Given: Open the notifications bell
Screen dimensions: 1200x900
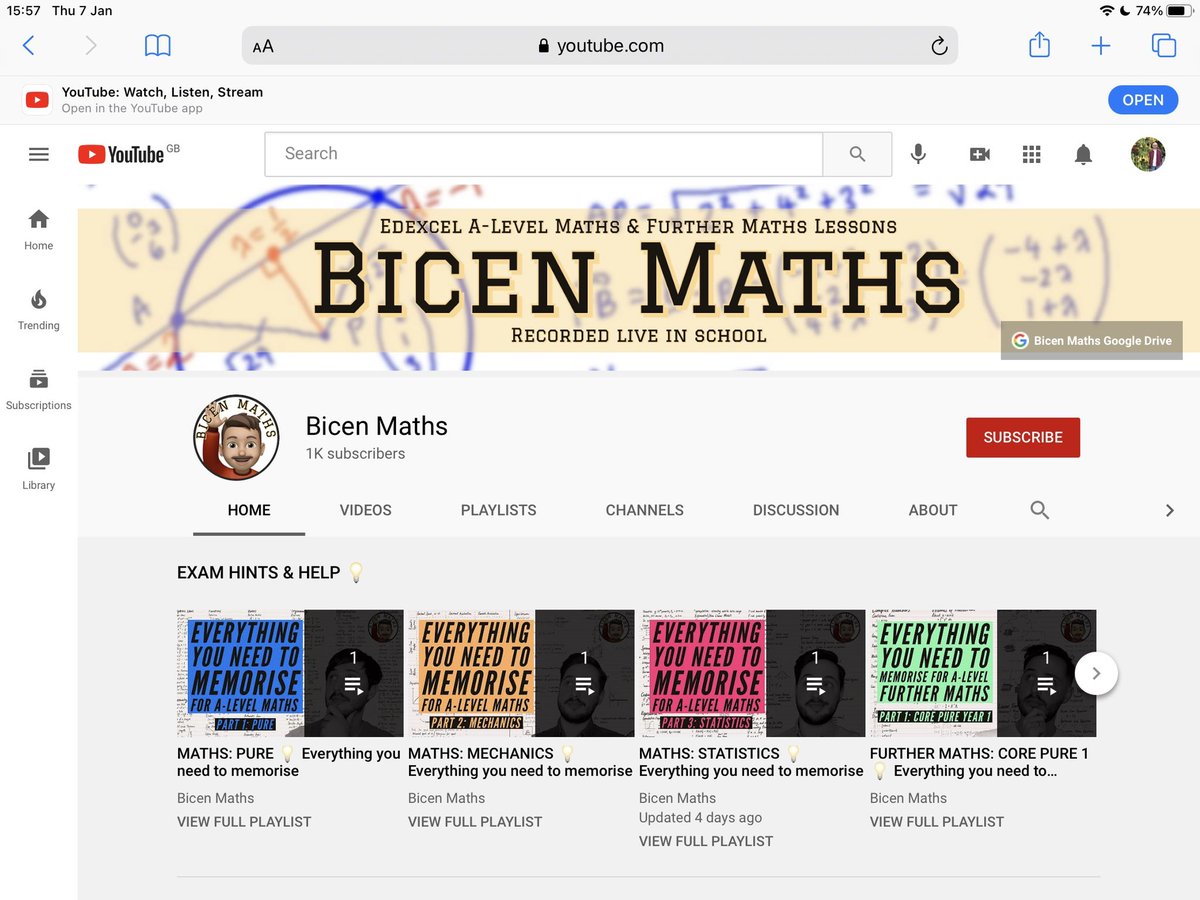Looking at the screenshot, I should coord(1083,154).
